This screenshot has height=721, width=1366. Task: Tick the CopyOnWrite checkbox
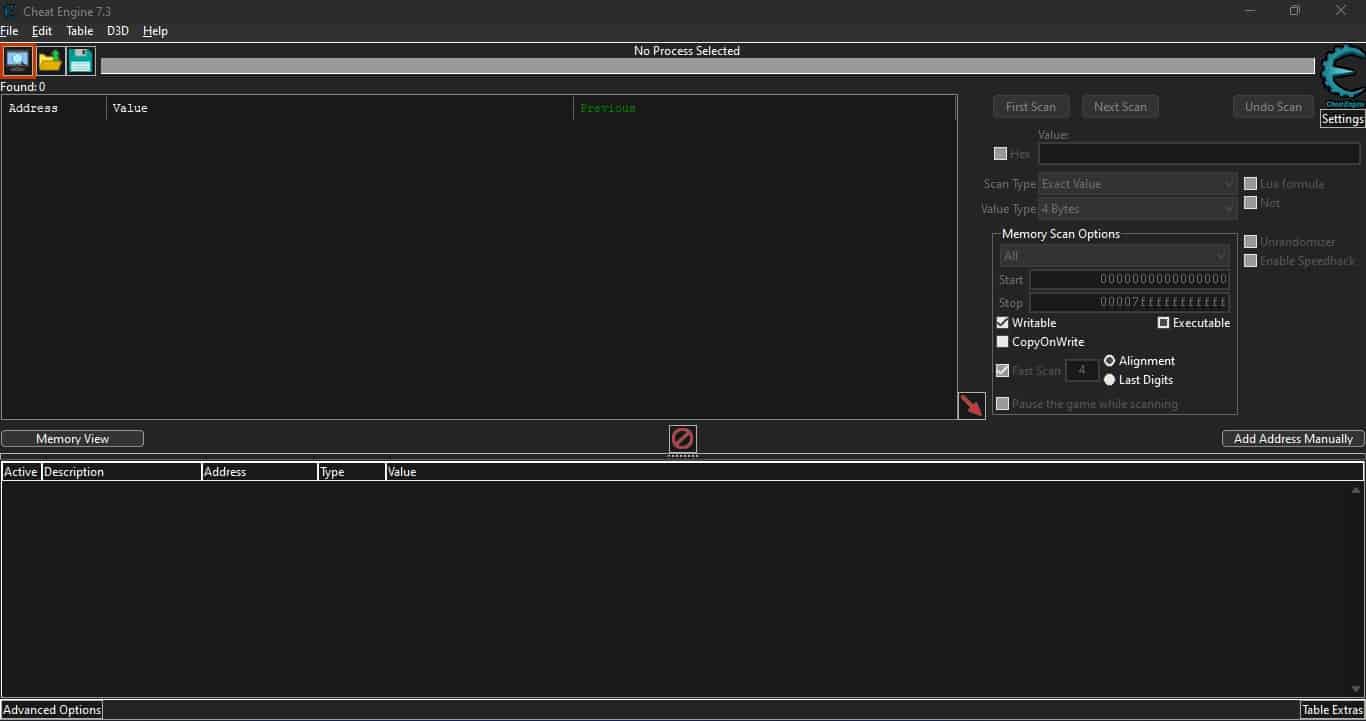pyautogui.click(x=1003, y=342)
